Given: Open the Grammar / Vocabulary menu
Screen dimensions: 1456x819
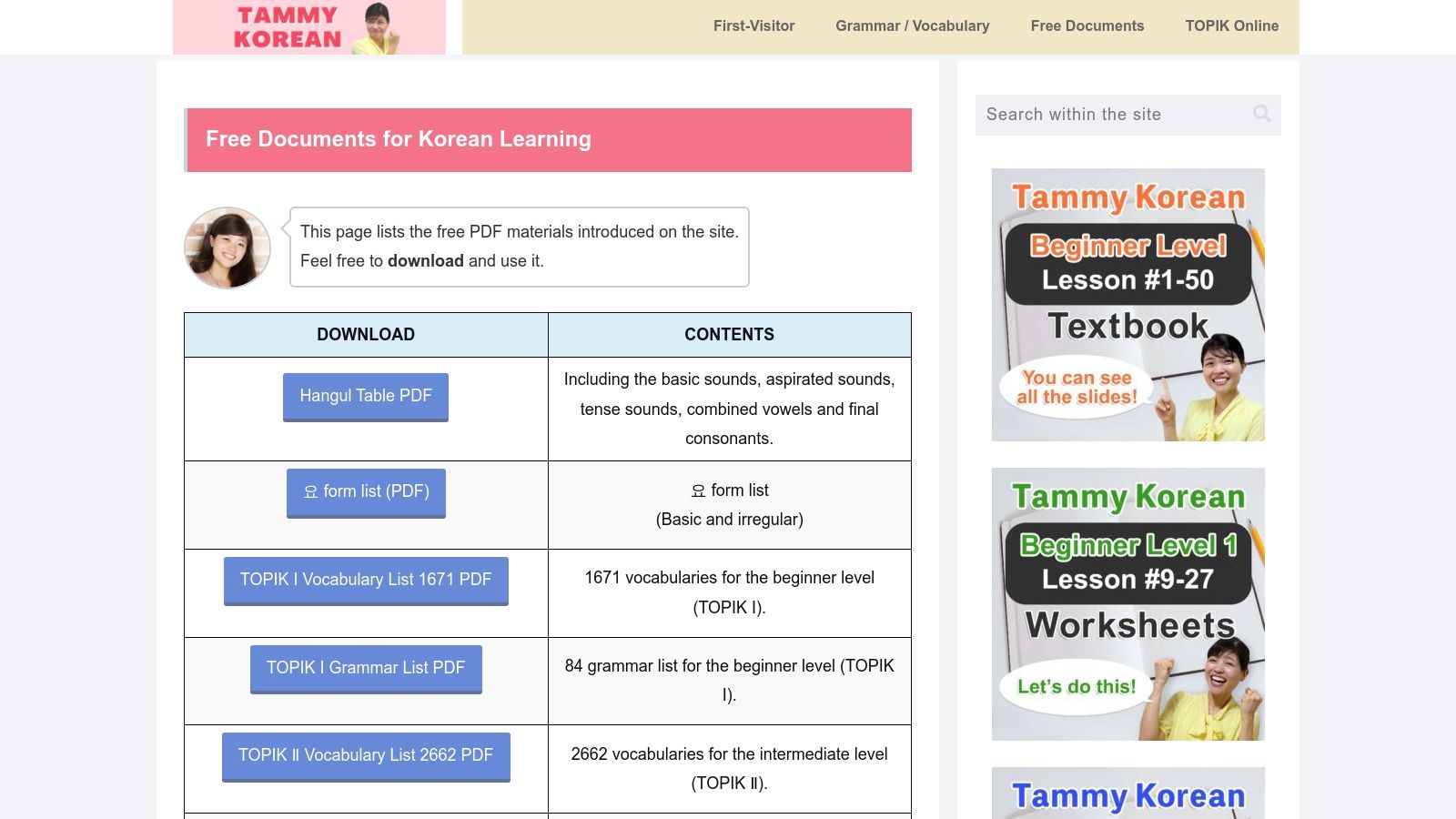Looking at the screenshot, I should [x=912, y=25].
